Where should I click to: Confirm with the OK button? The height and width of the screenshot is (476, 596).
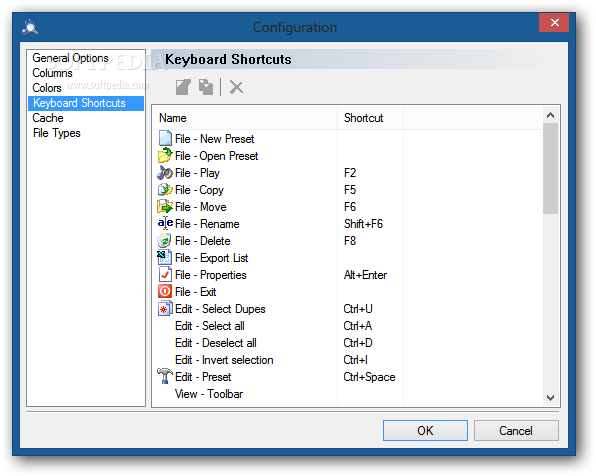point(425,430)
